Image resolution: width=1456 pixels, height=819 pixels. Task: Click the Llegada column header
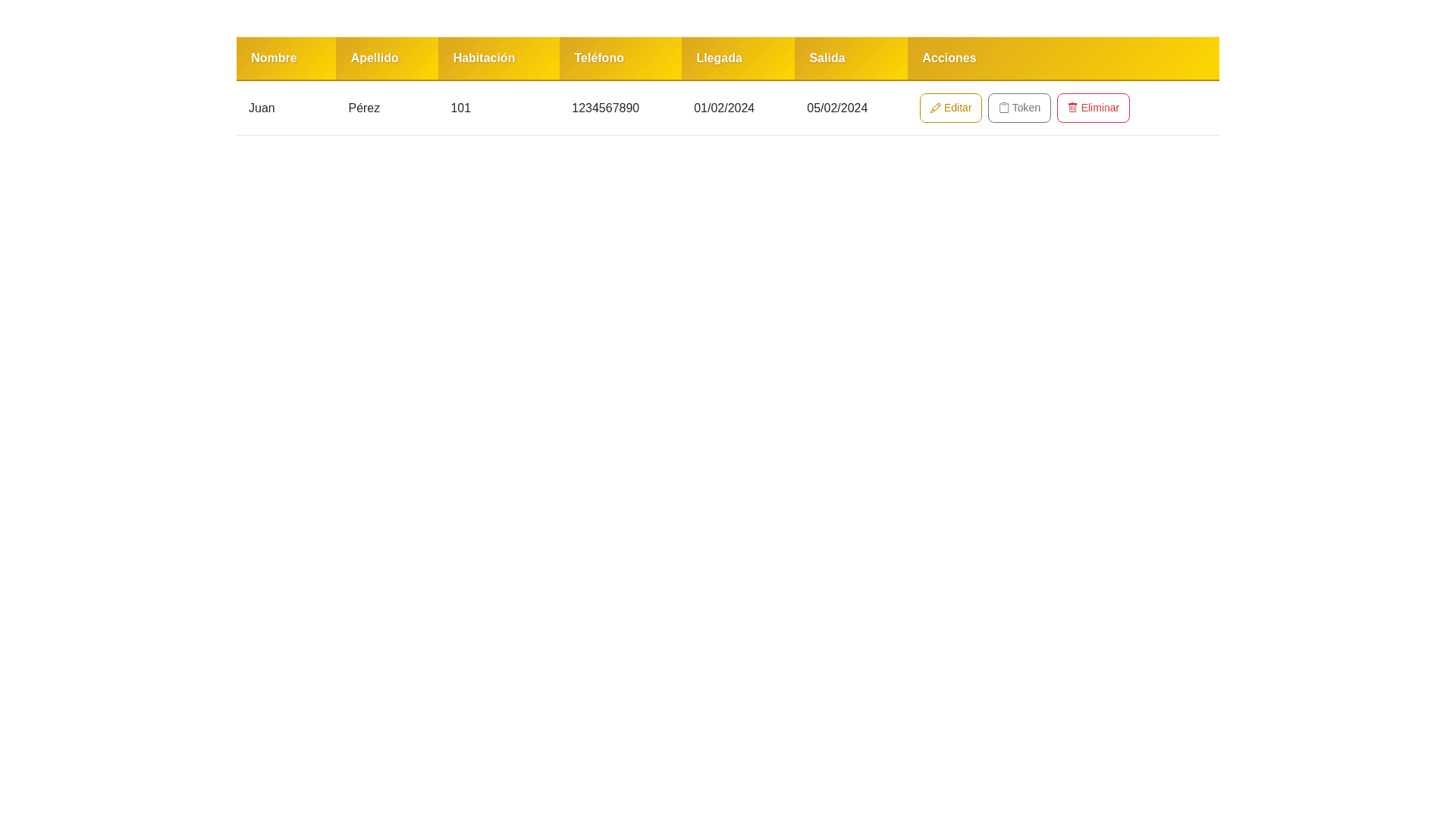click(719, 58)
